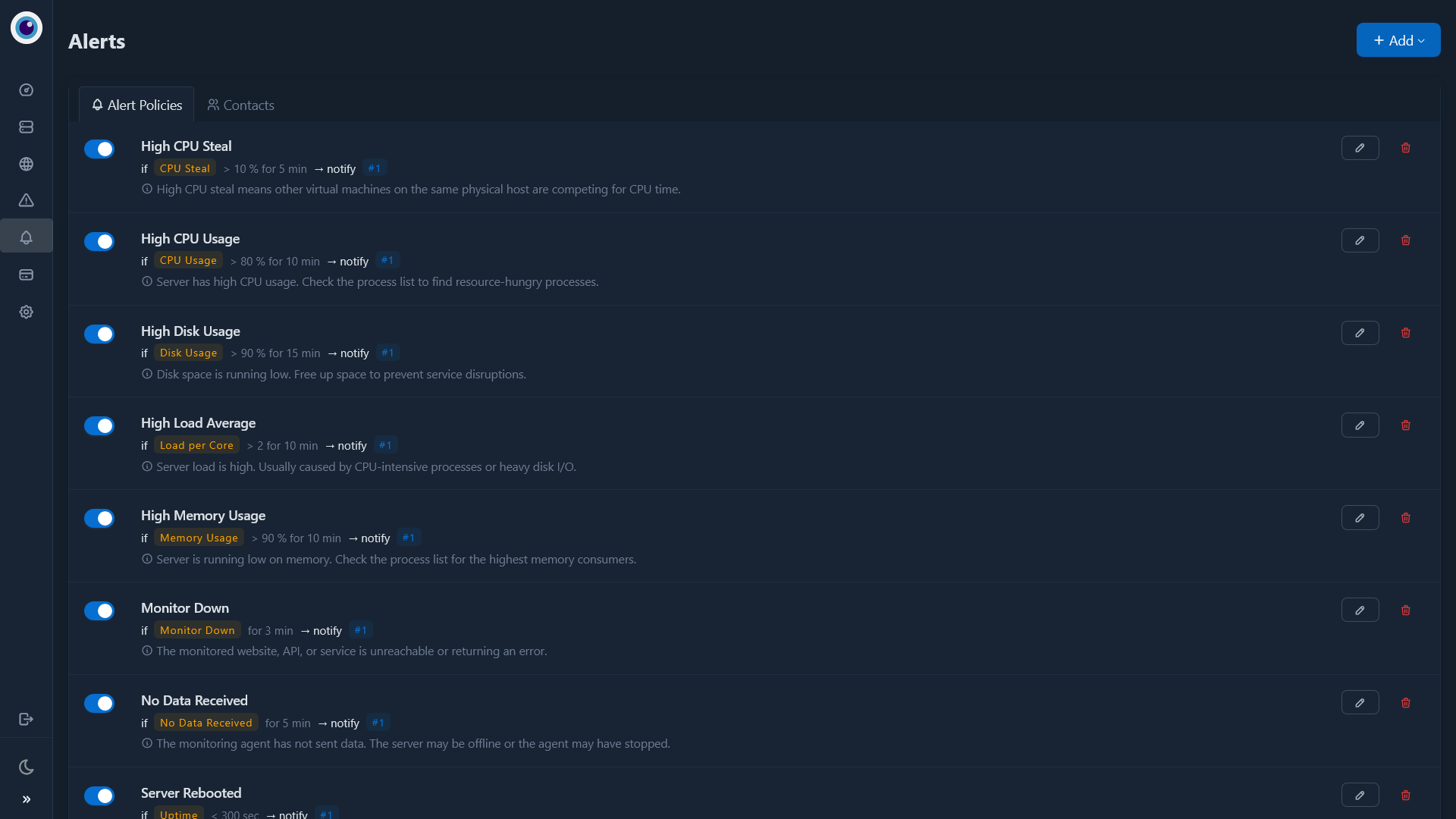Open the servers icon in sidebar
Image resolution: width=1456 pixels, height=819 pixels.
pyautogui.click(x=26, y=127)
